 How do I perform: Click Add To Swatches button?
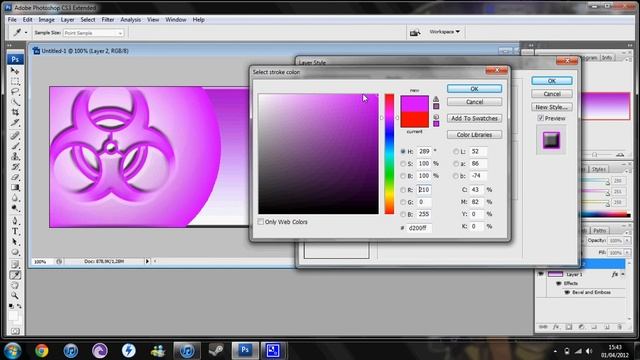click(x=474, y=118)
